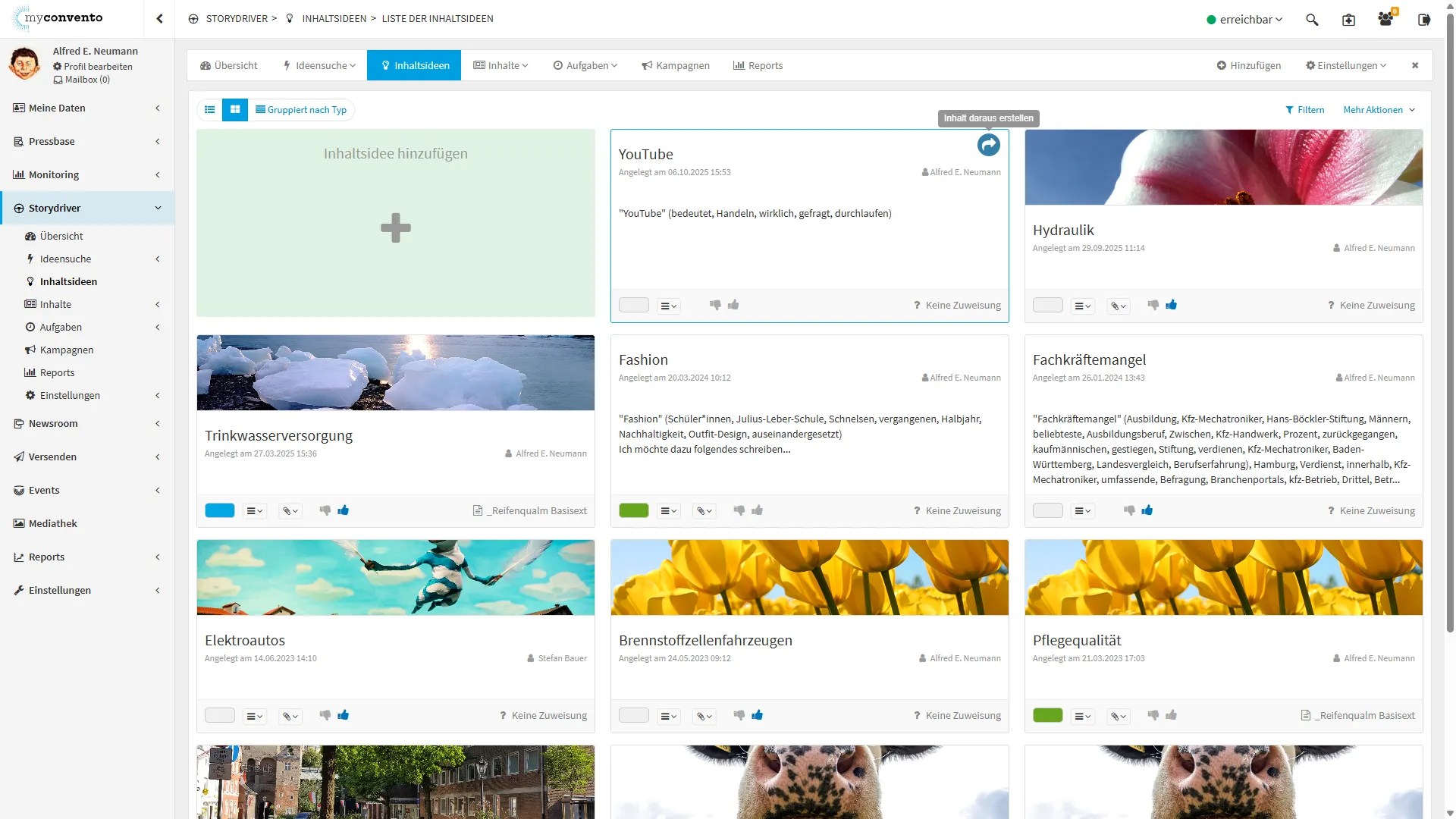Click the share arrow on YouTube card
Viewport: 1456px width, 819px height.
988,145
